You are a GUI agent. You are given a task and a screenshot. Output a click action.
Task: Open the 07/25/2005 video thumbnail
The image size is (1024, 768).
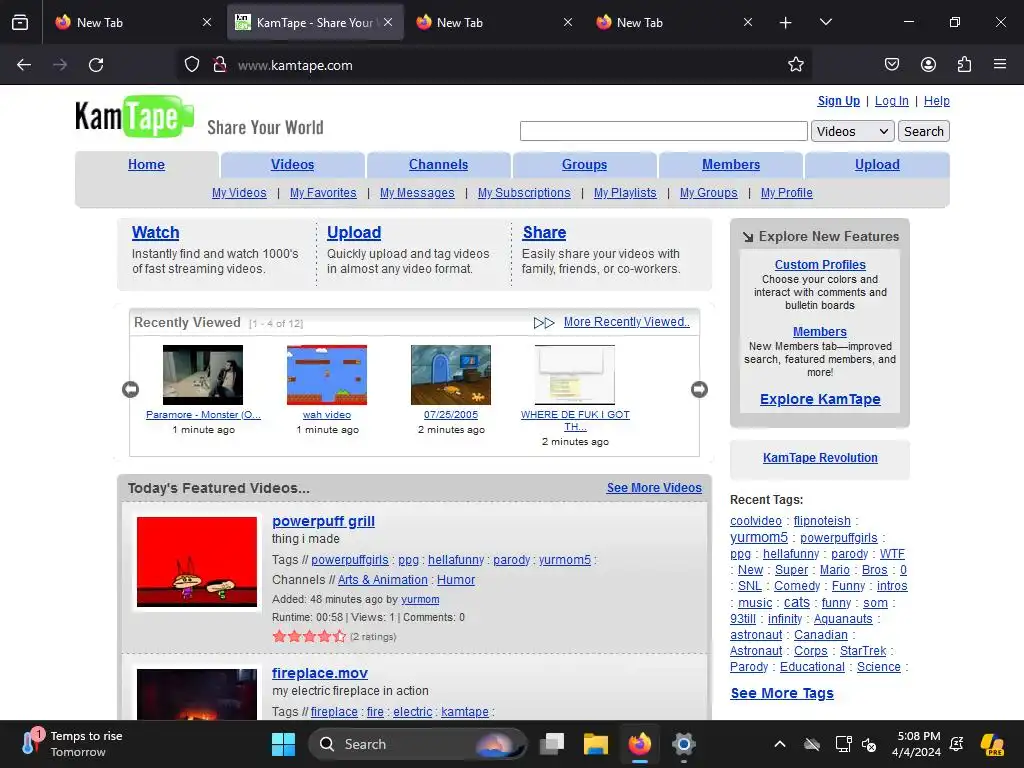[x=451, y=375]
